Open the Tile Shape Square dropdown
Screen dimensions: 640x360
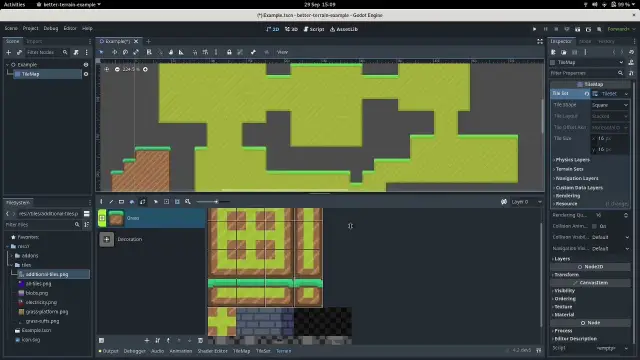click(x=610, y=105)
